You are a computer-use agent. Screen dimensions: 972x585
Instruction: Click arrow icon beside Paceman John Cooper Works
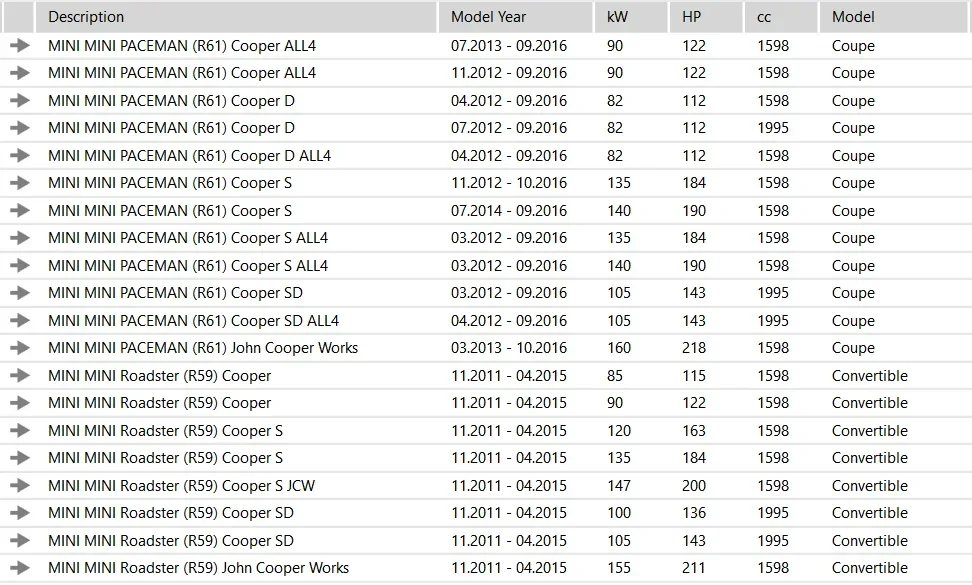[20, 348]
